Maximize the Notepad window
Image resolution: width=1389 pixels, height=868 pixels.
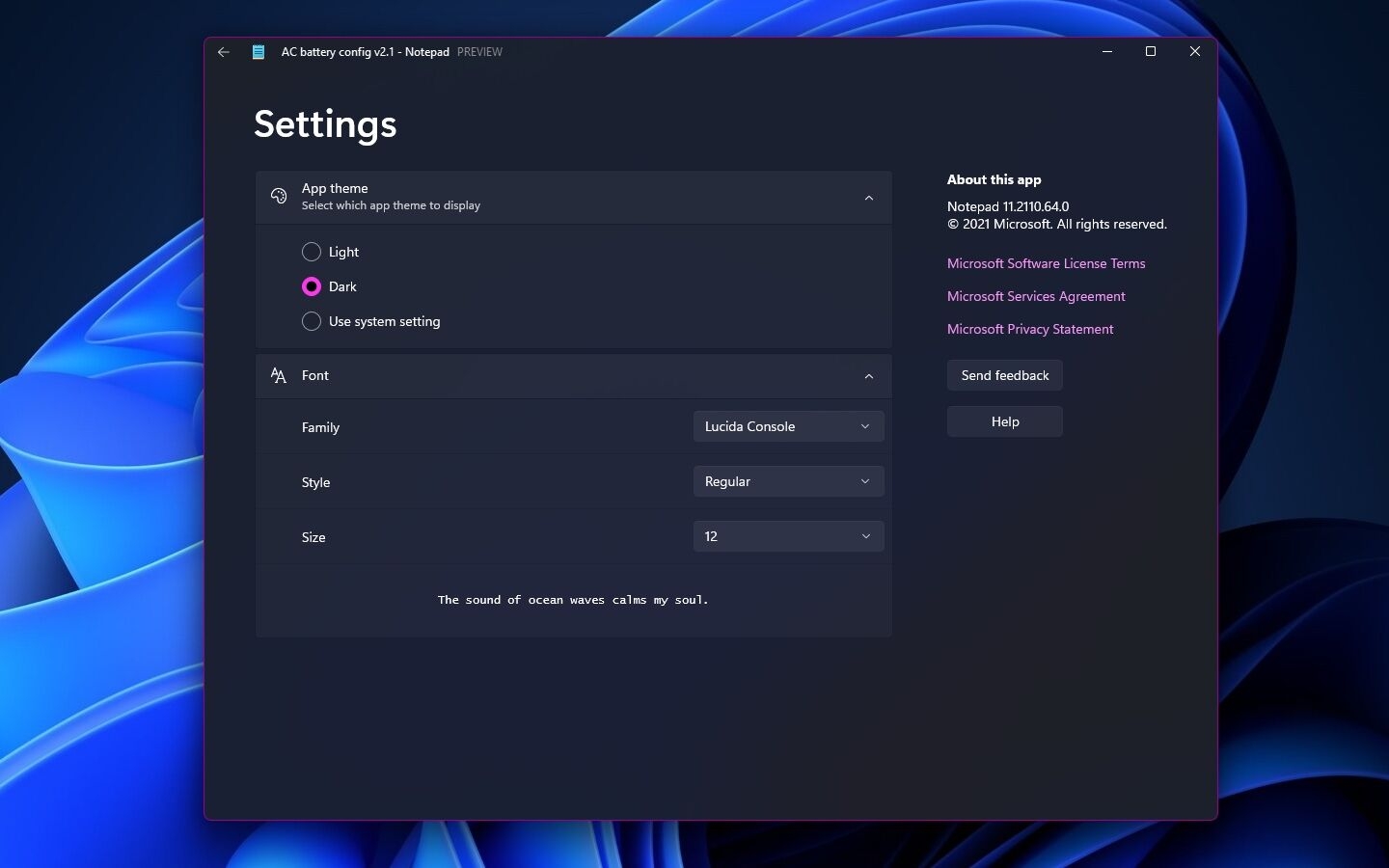[1151, 52]
